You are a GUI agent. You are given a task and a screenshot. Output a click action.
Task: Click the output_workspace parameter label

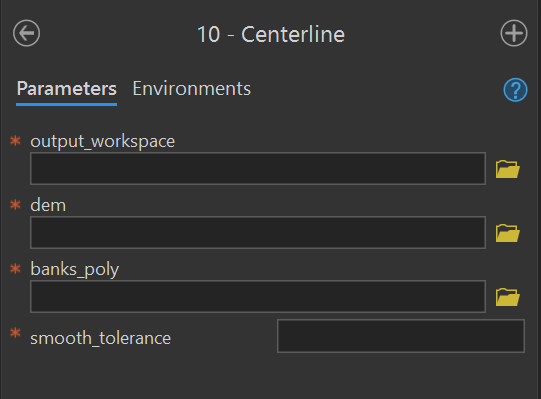tap(102, 142)
